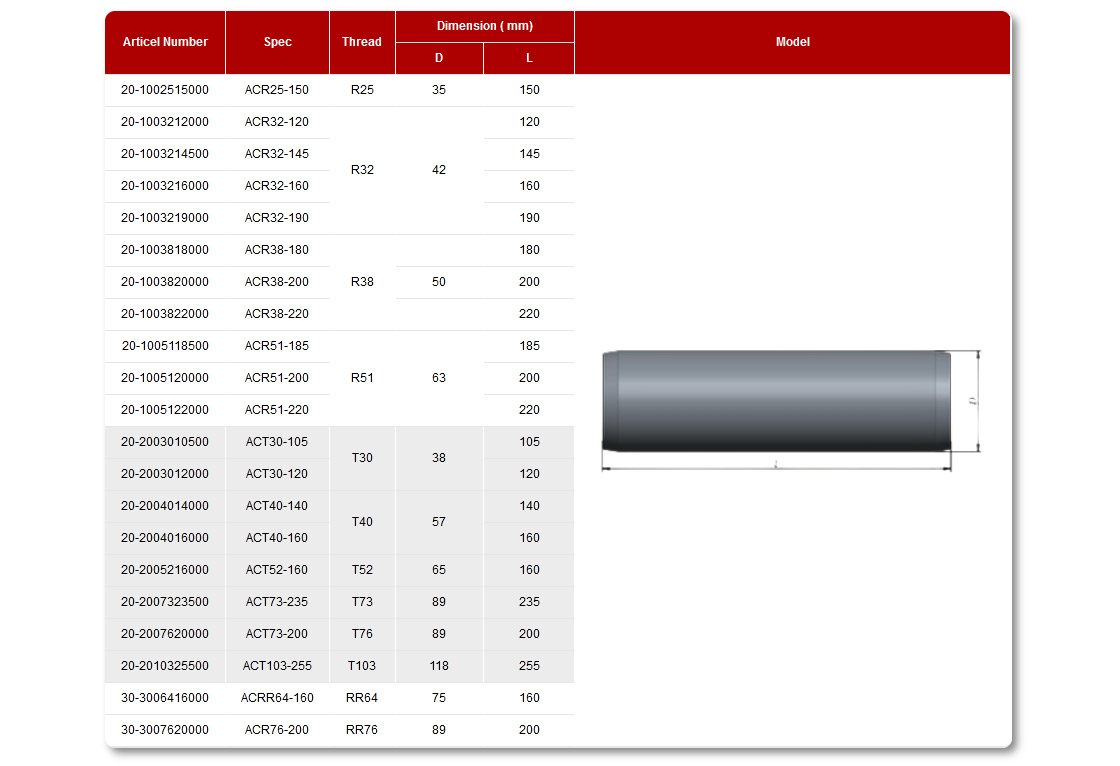The width and height of the screenshot is (1120, 766).
Task: Select article number 20-1005122000
Action: (x=165, y=410)
